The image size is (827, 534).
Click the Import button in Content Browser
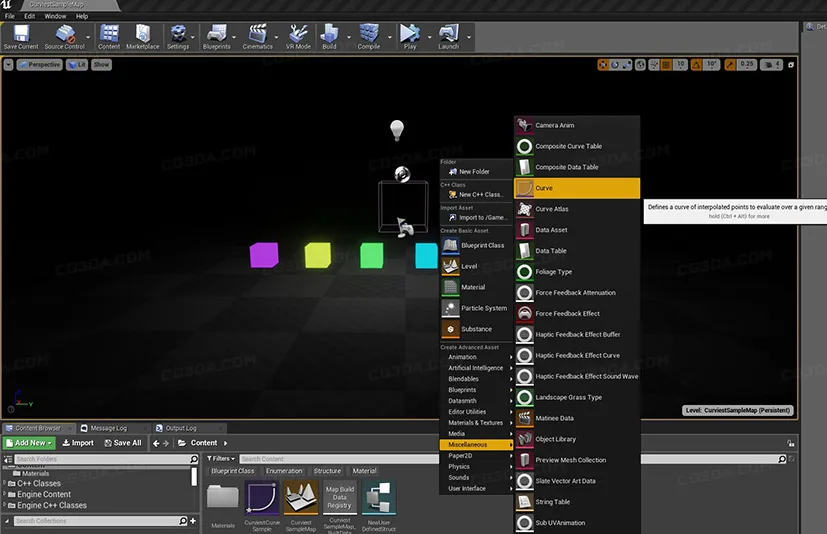point(78,443)
